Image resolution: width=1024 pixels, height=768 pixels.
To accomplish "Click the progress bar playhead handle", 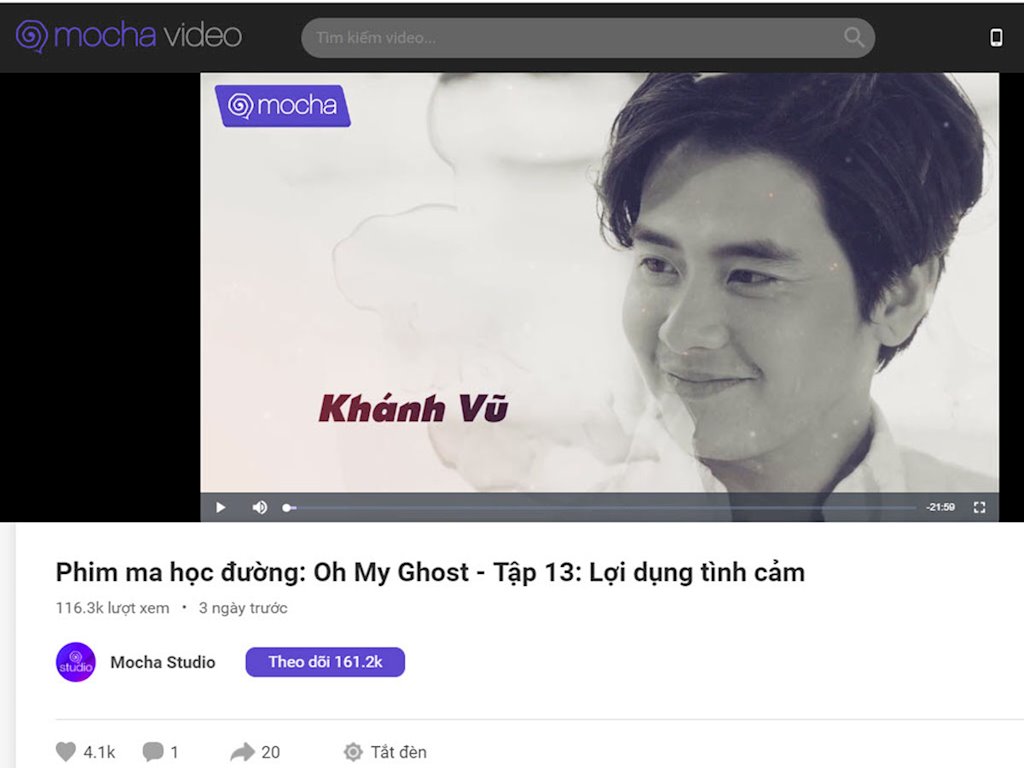I will (286, 507).
